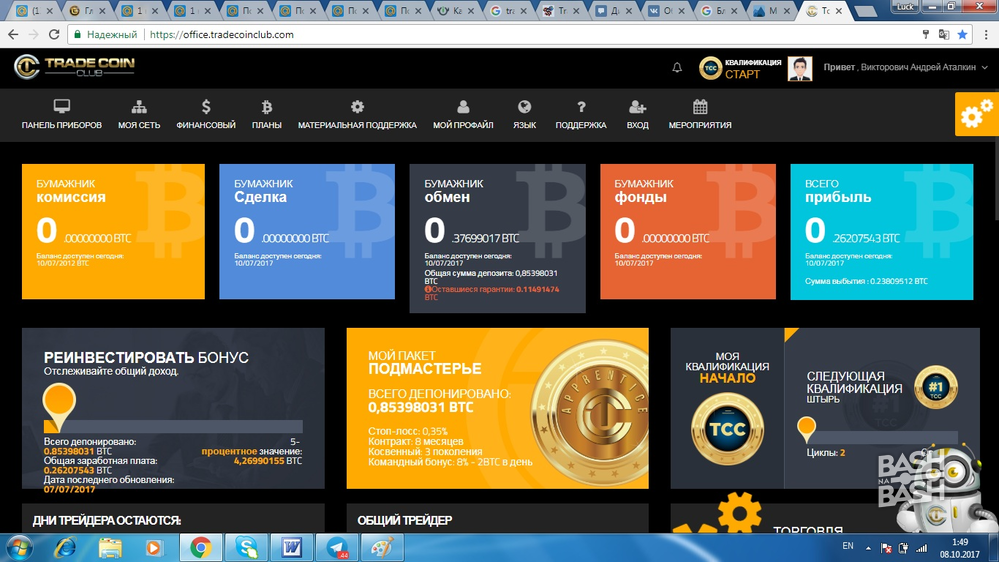The image size is (999, 562).
Task: Open the ФИНАНСОВЫЙ dollar icon
Action: click(206, 106)
